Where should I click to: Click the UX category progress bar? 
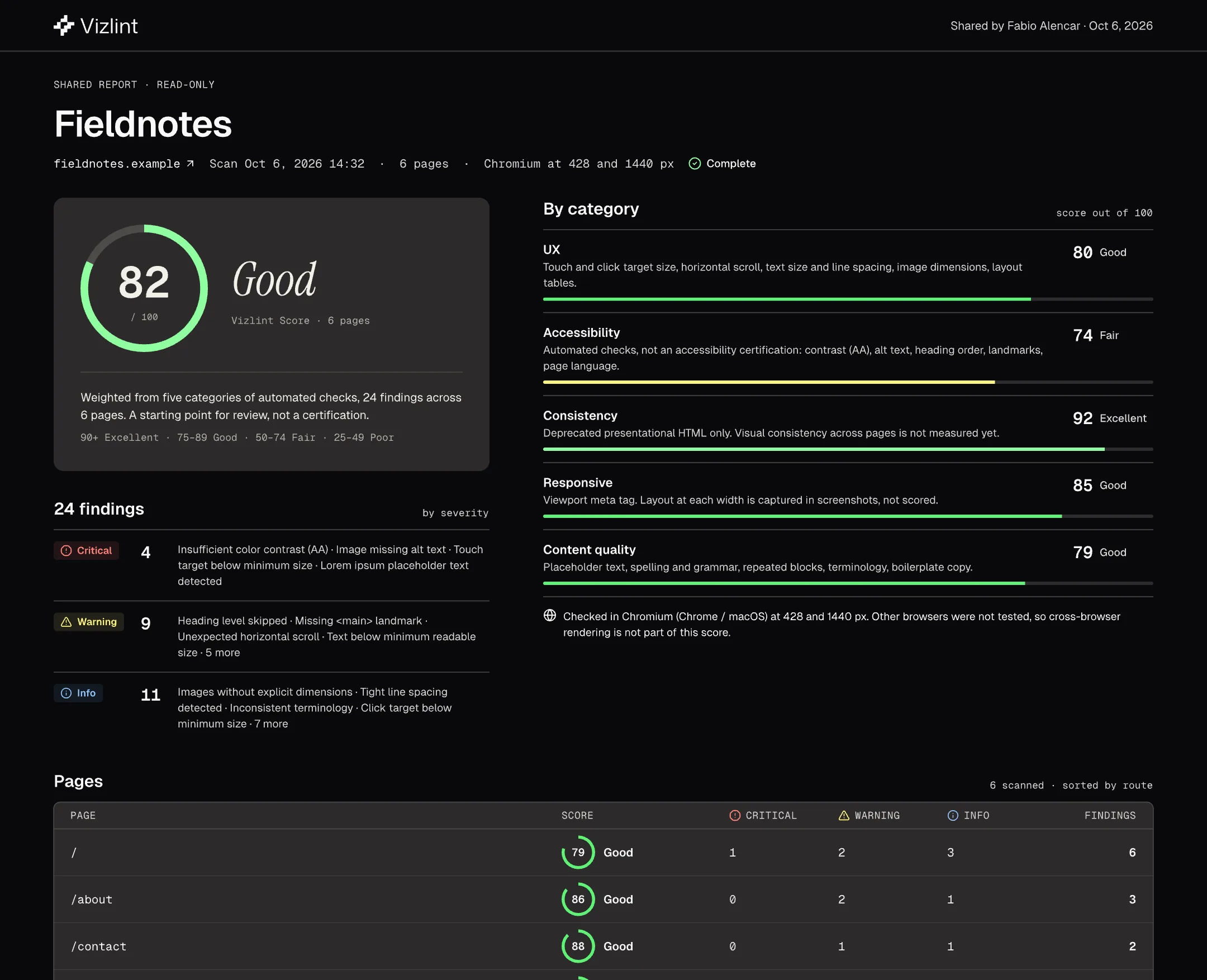pyautogui.click(x=848, y=299)
